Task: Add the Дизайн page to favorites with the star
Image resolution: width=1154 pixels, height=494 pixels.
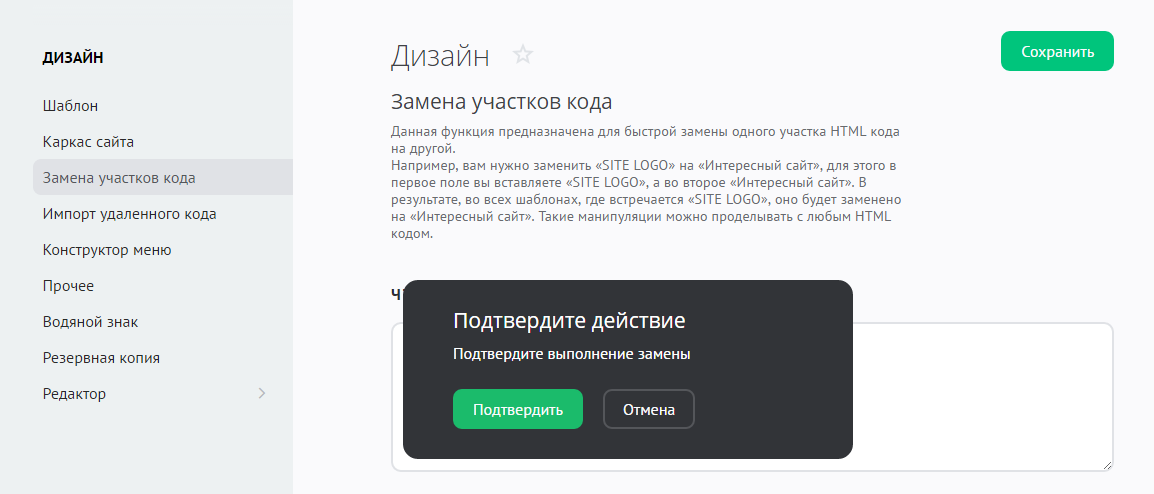Action: [x=523, y=55]
